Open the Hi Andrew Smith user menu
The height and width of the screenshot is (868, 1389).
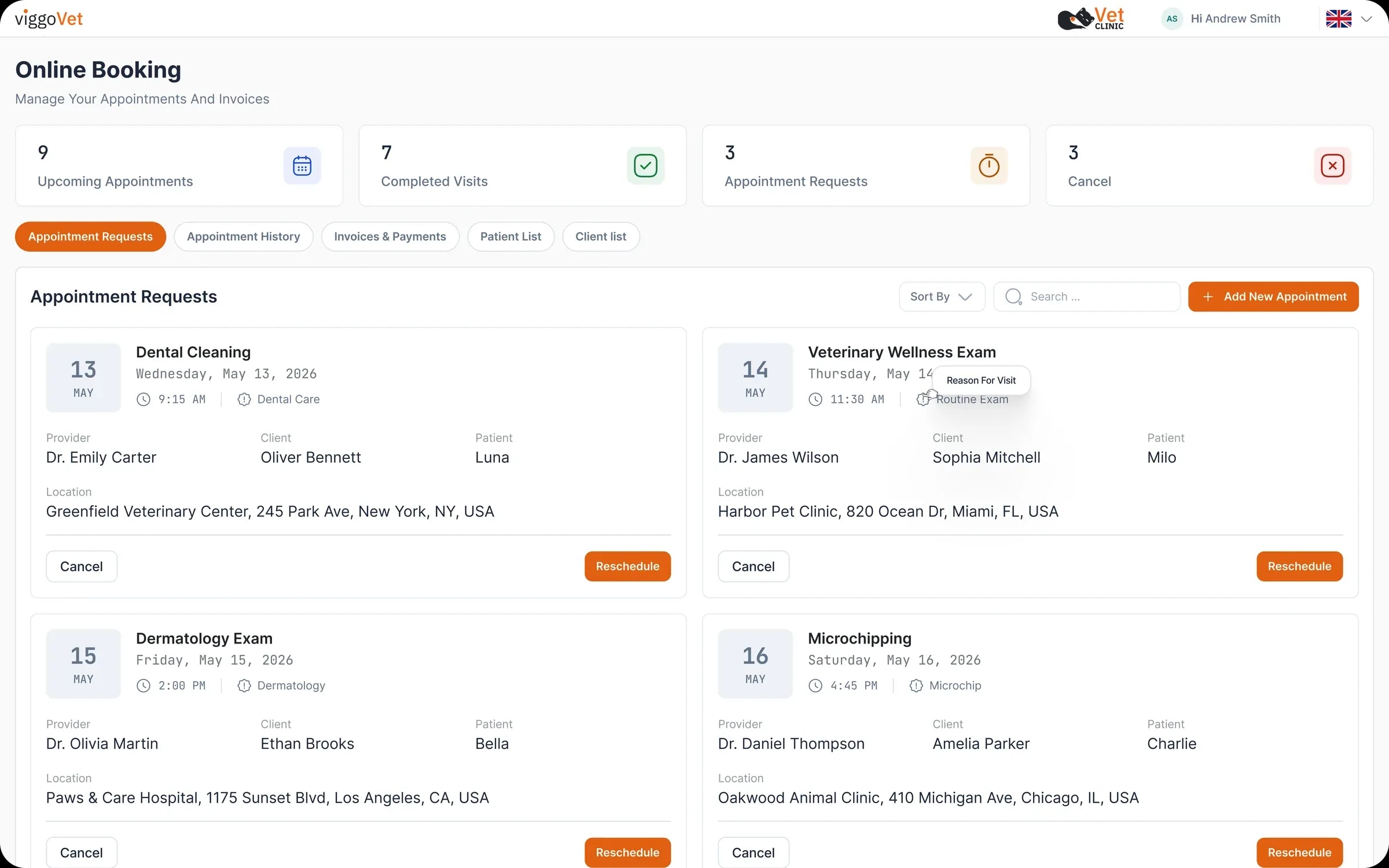pyautogui.click(x=1235, y=19)
